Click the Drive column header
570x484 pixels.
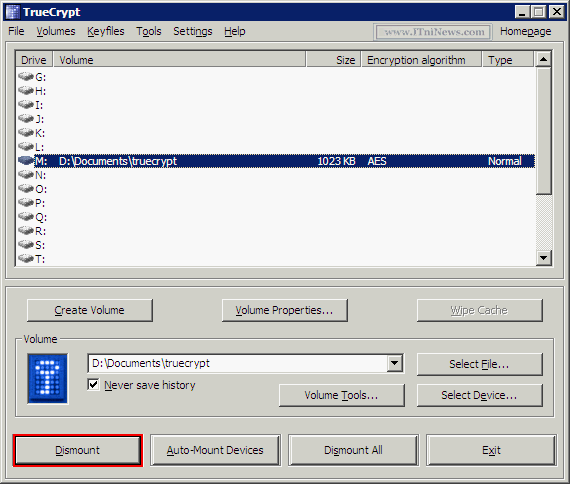coord(35,60)
